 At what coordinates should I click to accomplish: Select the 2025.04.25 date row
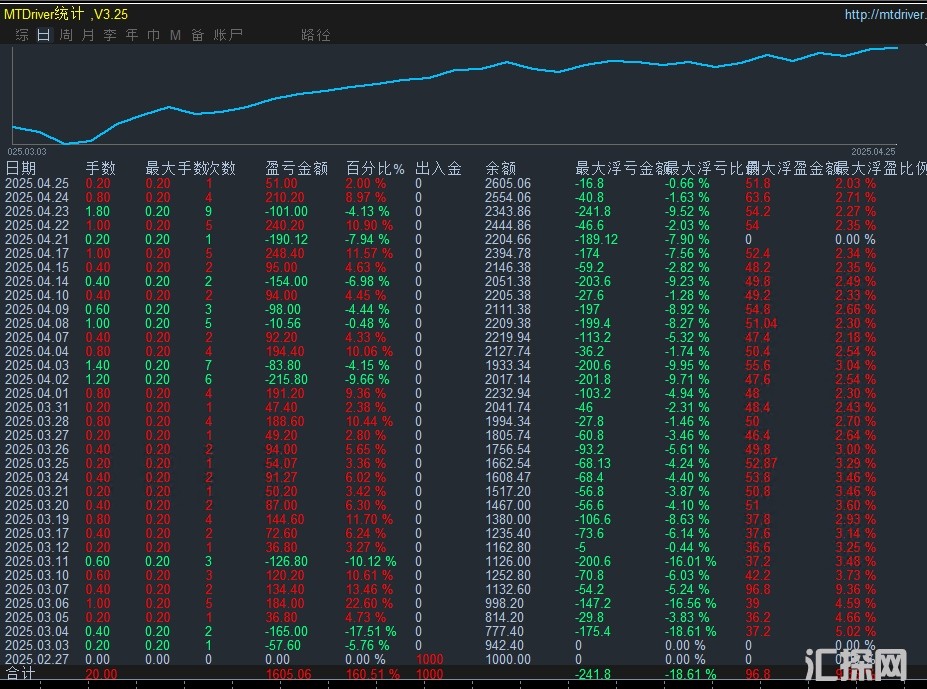click(x=37, y=184)
